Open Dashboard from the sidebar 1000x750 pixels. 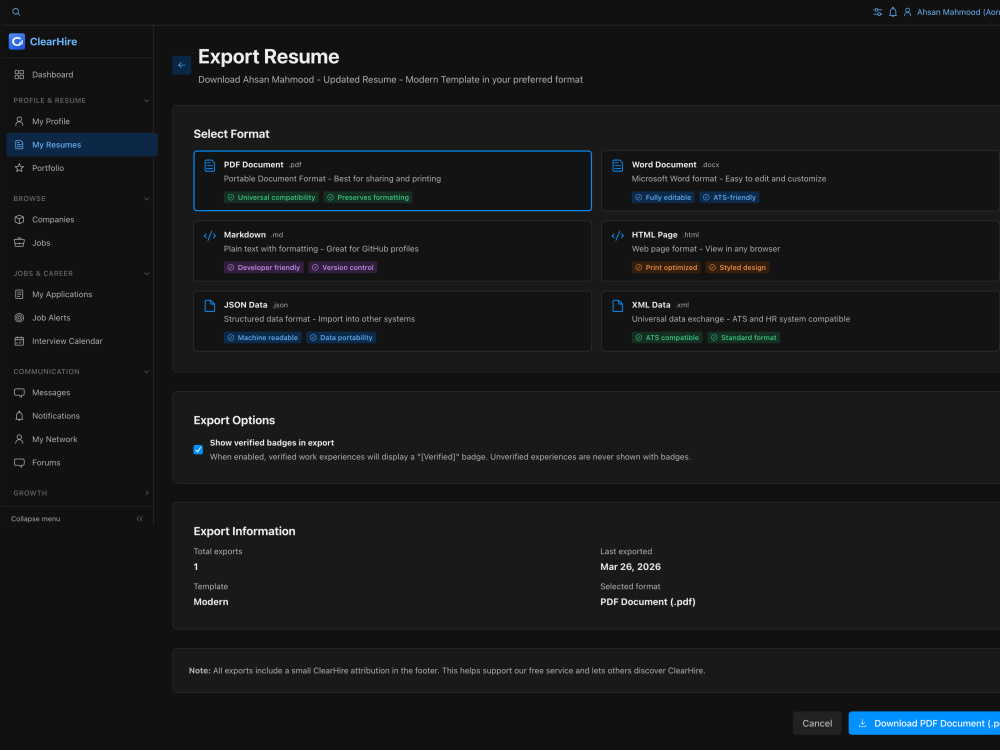80,75
